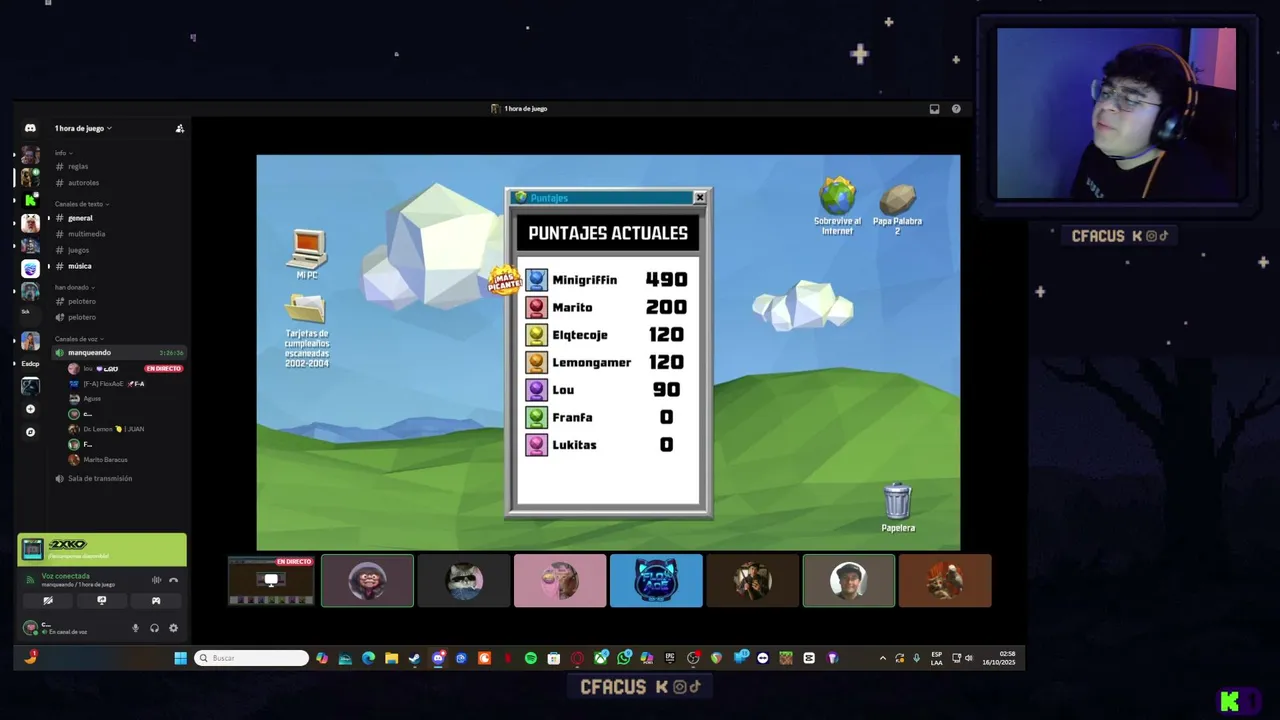The height and width of the screenshot is (720, 1280).
Task: Open Discord user settings gear
Action: pyautogui.click(x=173, y=628)
